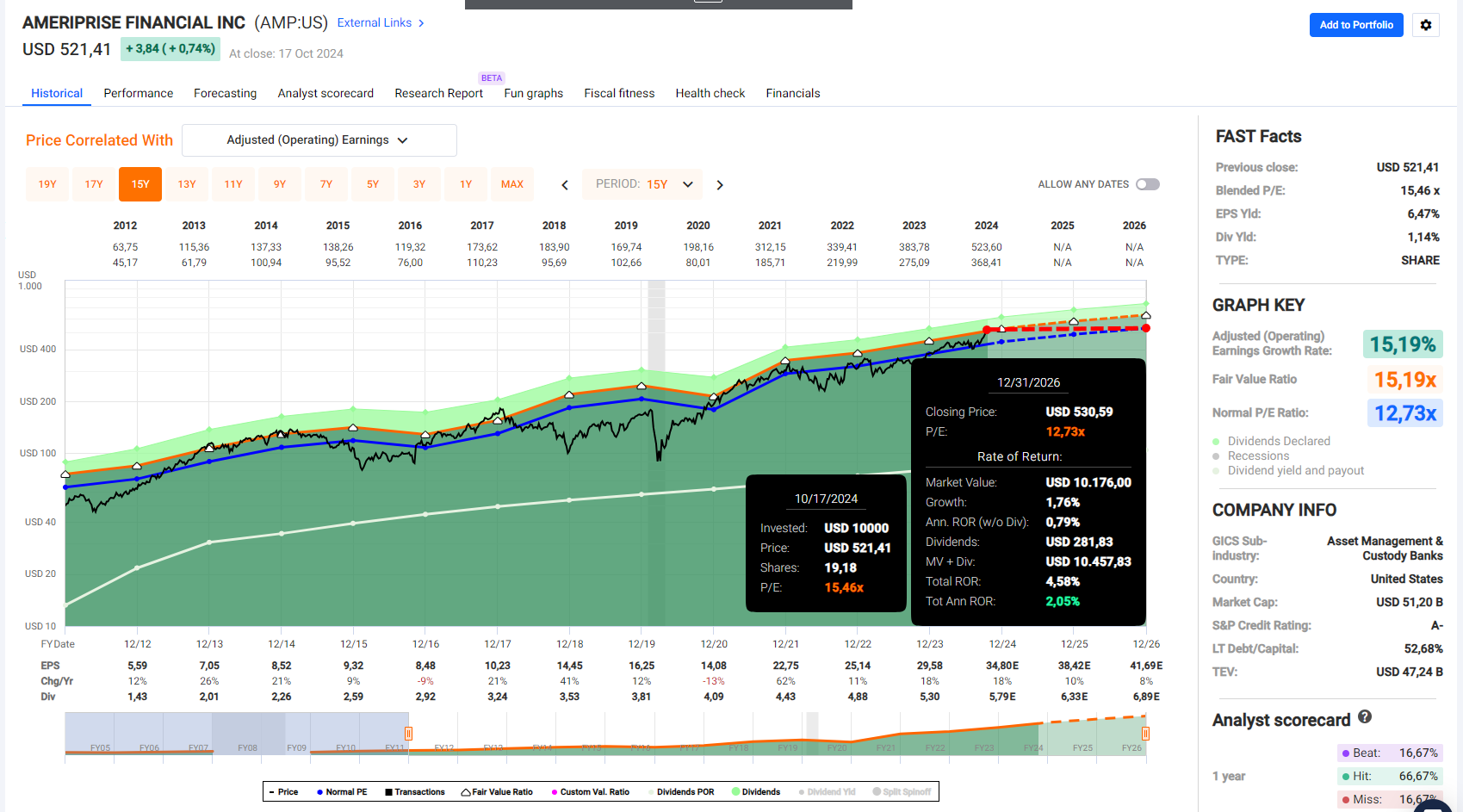Image resolution: width=1463 pixels, height=812 pixels.
Task: Open Adjusted (Operating) Earnings dropdown
Action: coord(319,140)
